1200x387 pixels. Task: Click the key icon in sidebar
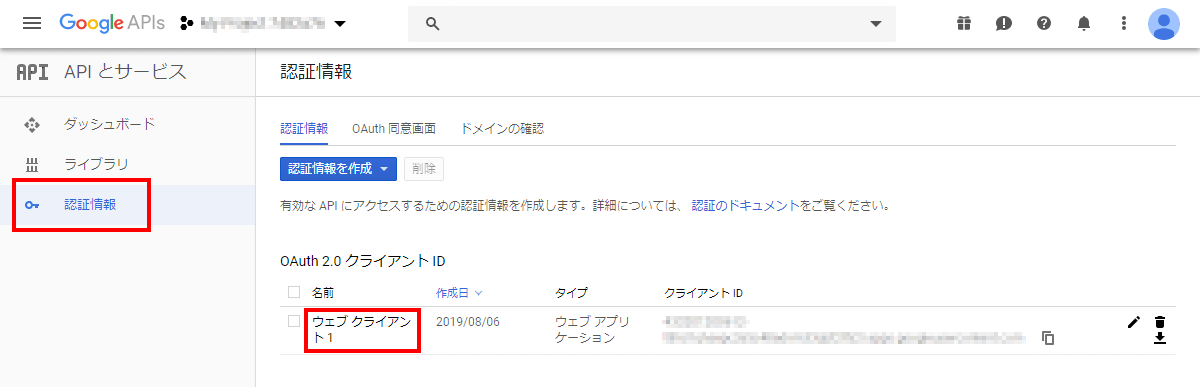click(31, 205)
